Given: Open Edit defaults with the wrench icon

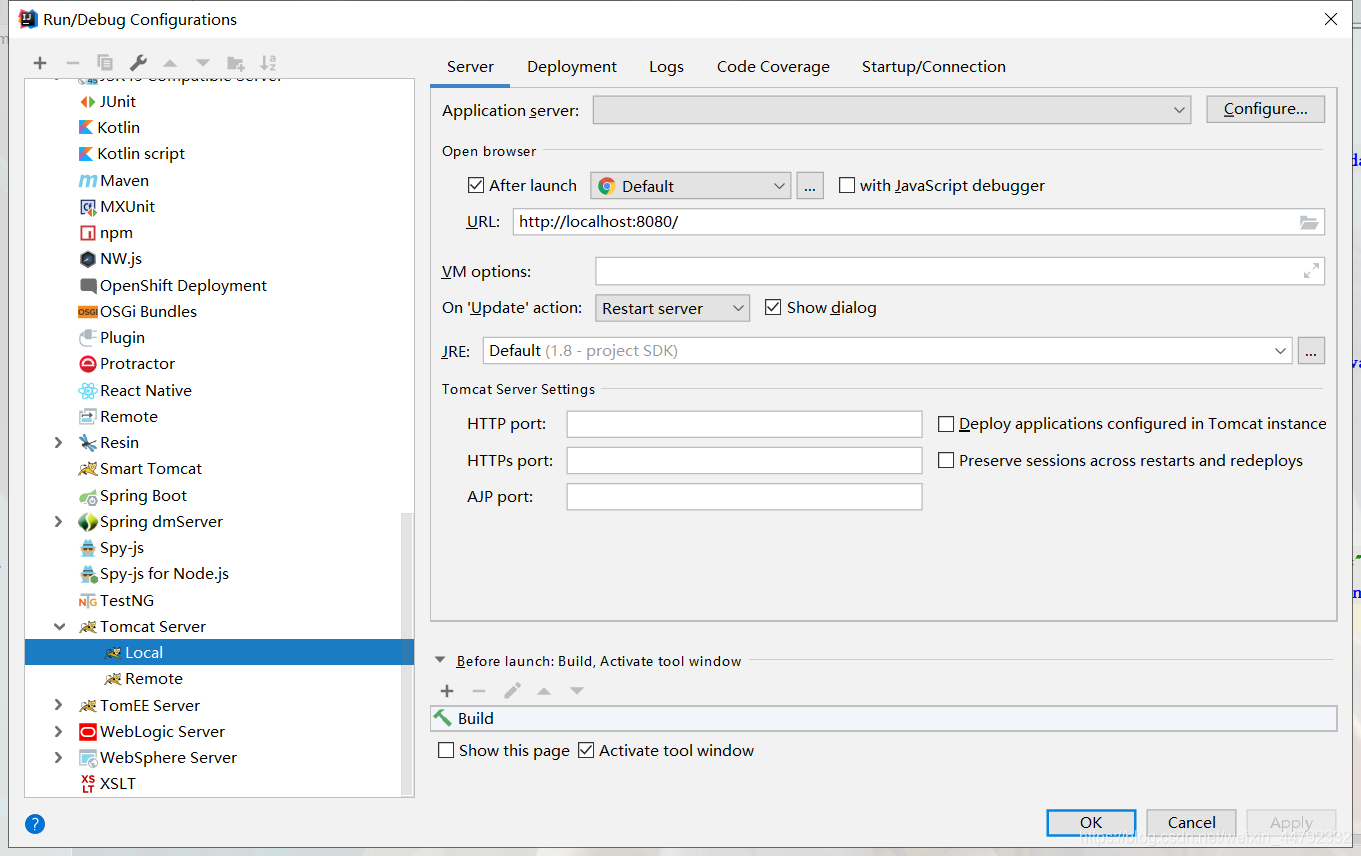Looking at the screenshot, I should [138, 63].
